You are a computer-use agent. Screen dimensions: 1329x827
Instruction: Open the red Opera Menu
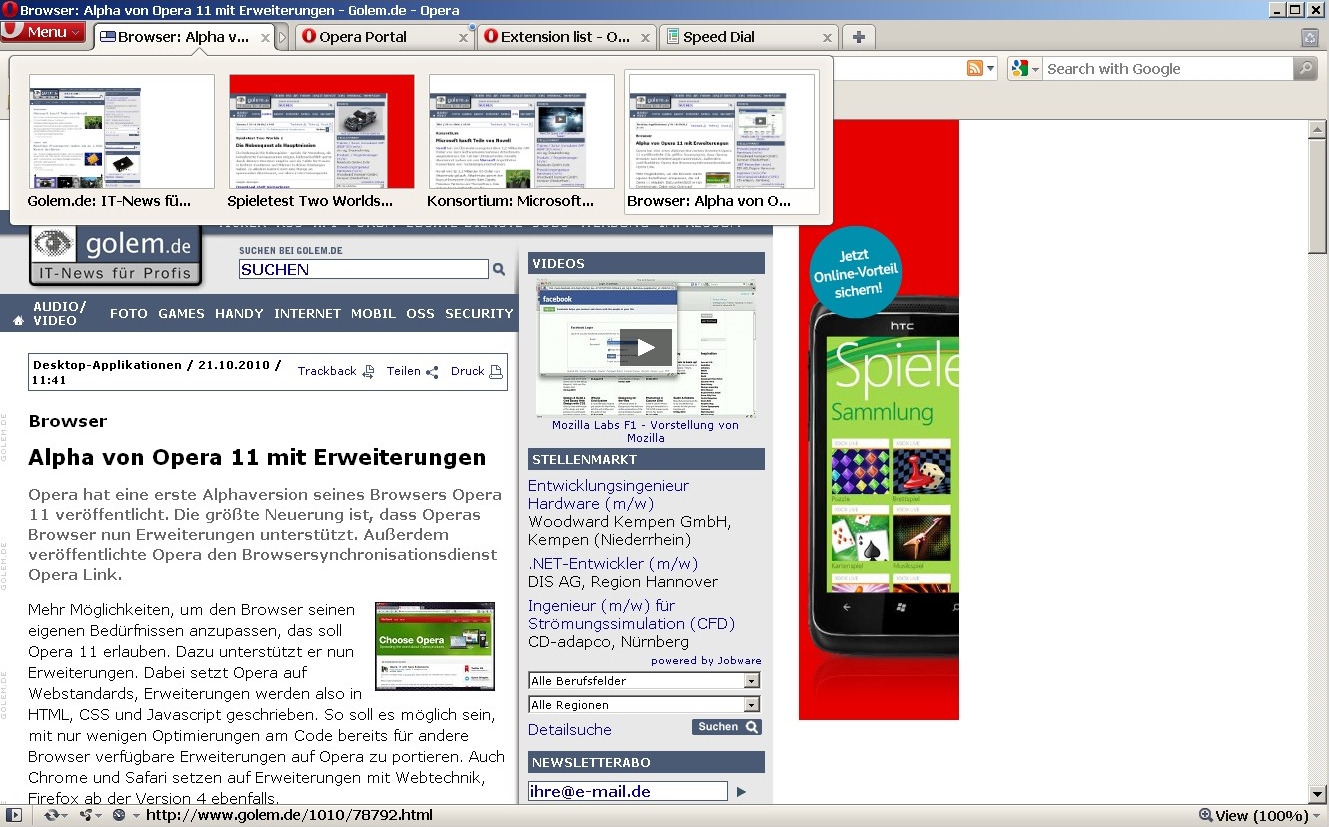[40, 31]
